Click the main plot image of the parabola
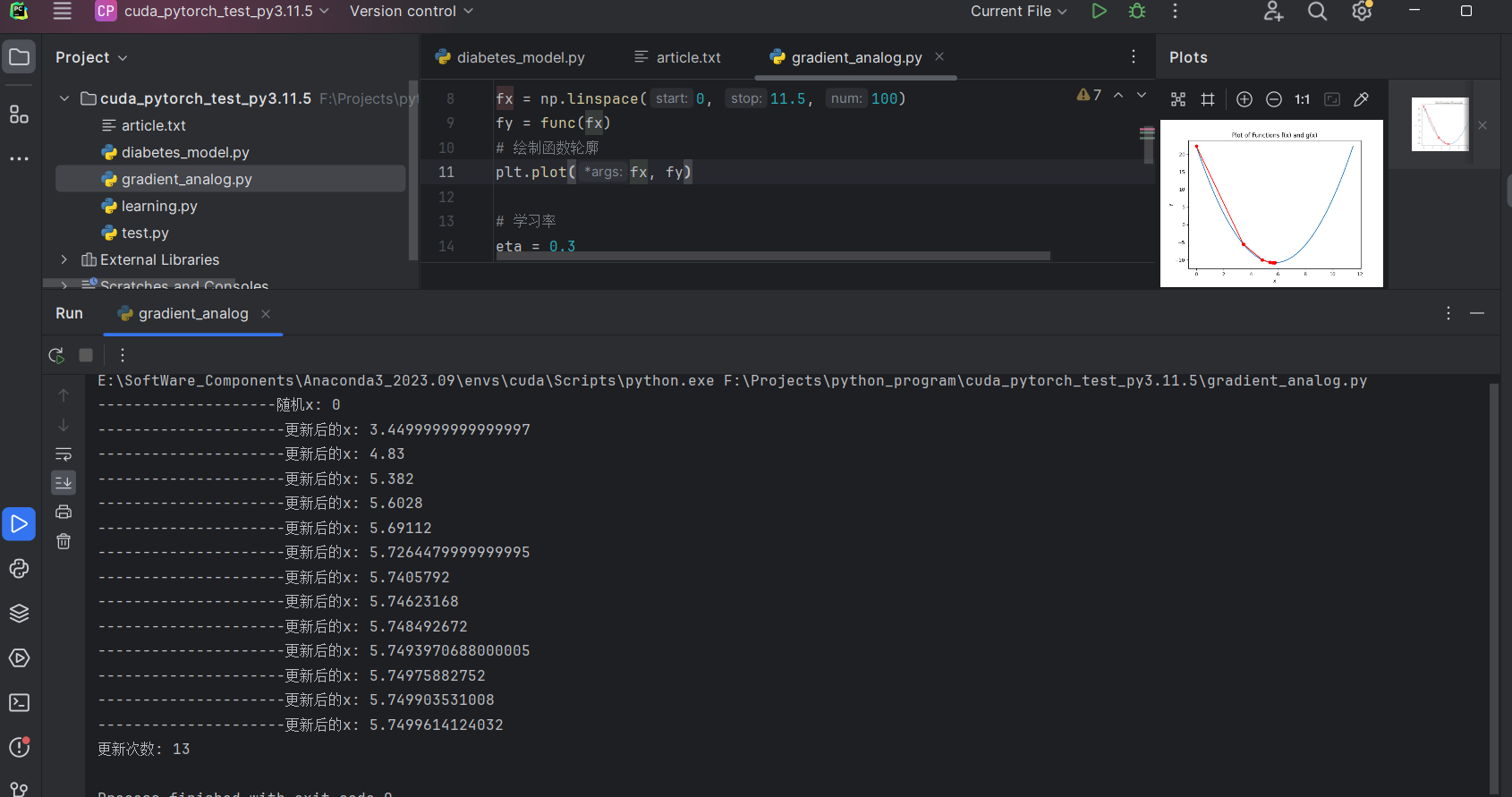This screenshot has height=797, width=1512. coord(1271,203)
